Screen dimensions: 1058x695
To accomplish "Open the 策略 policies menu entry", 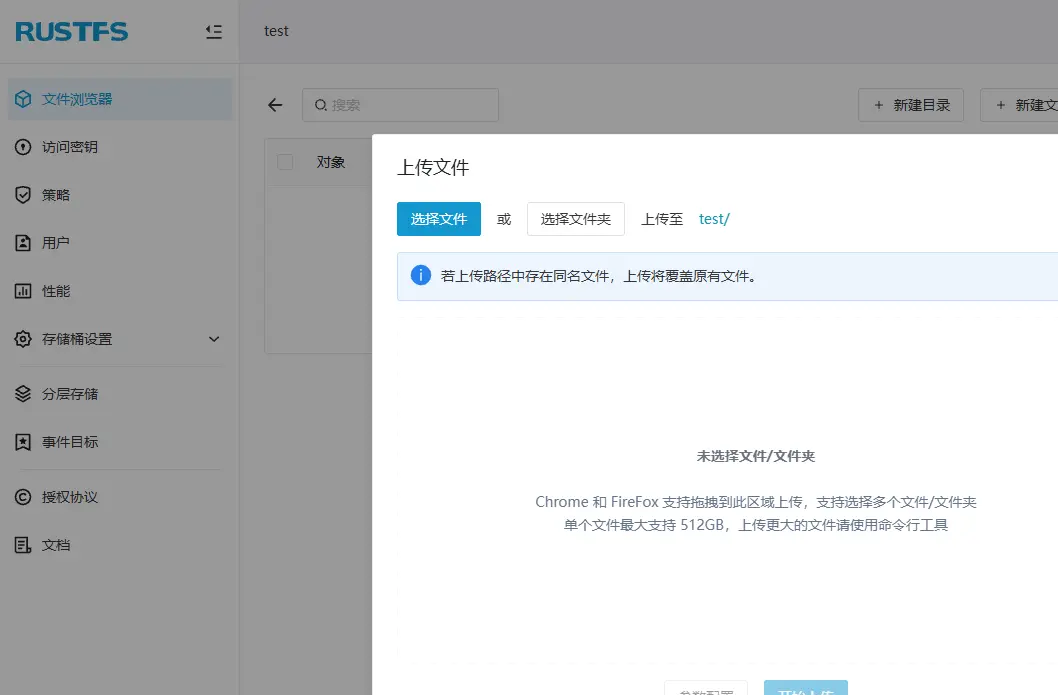I will (22, 194).
